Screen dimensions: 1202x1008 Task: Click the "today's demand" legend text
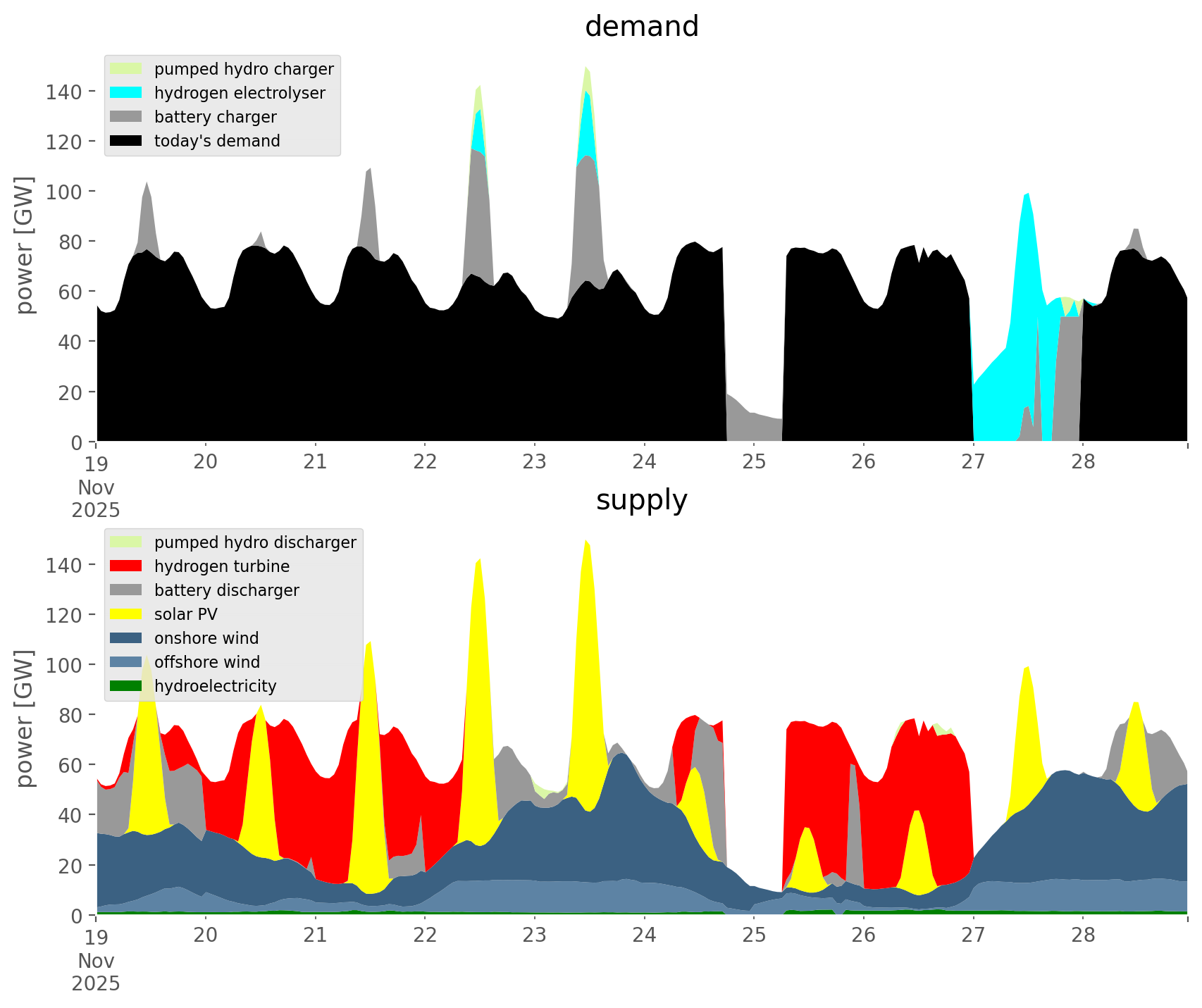pyautogui.click(x=217, y=141)
